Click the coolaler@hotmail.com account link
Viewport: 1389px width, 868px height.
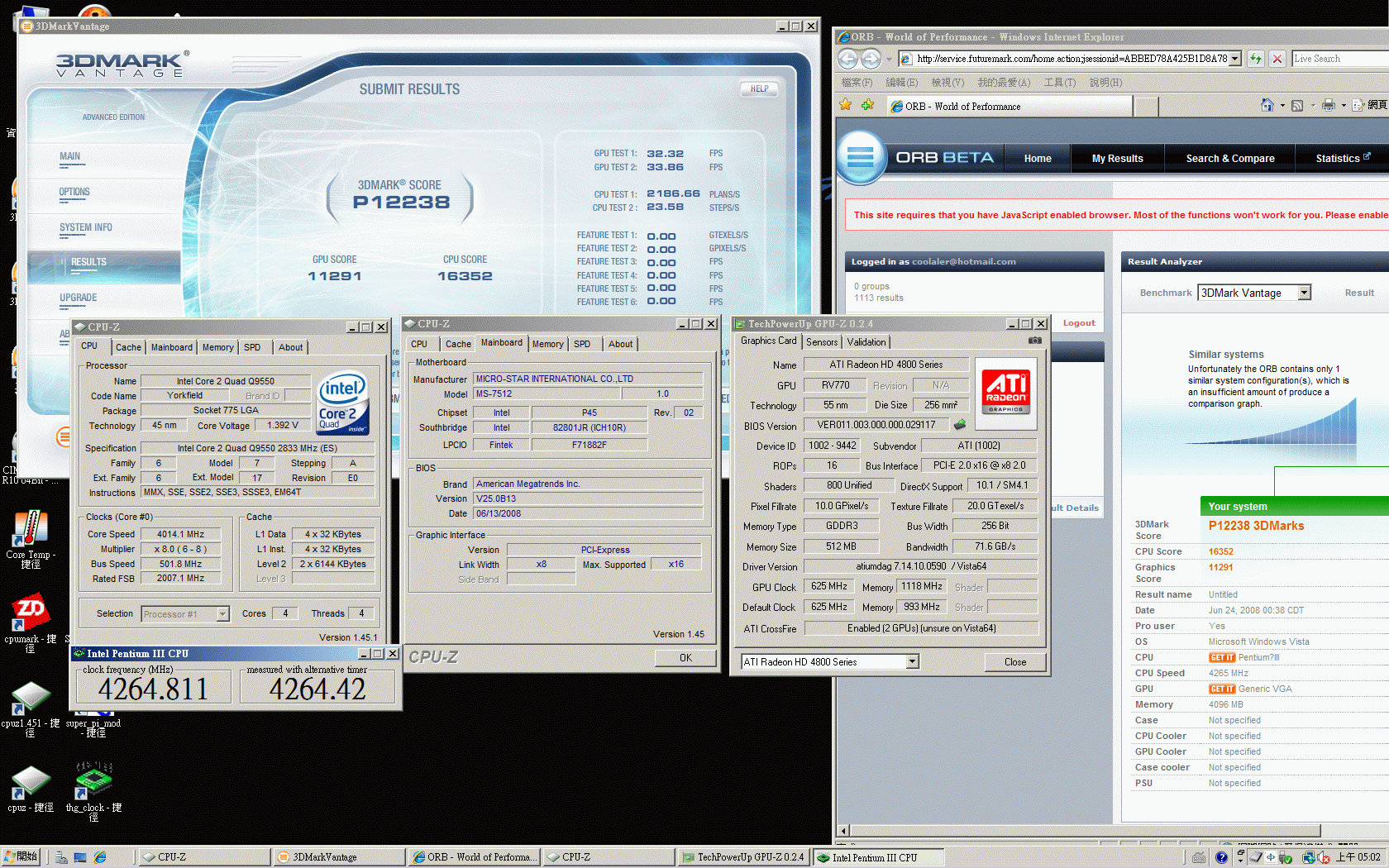coord(964,261)
